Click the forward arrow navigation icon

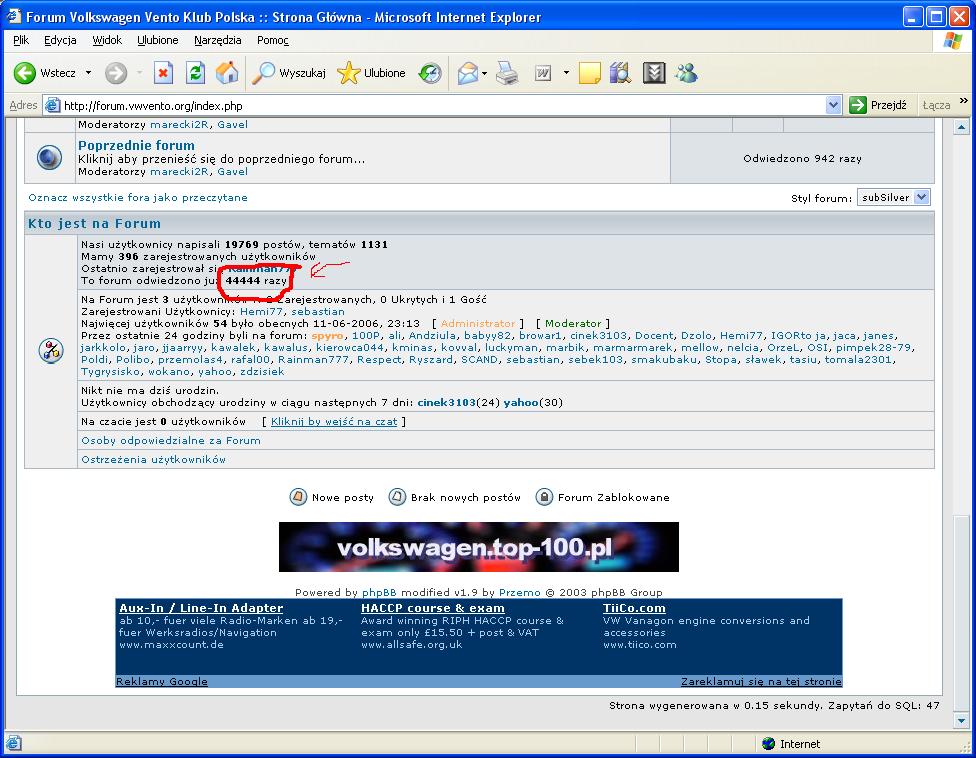tap(116, 73)
